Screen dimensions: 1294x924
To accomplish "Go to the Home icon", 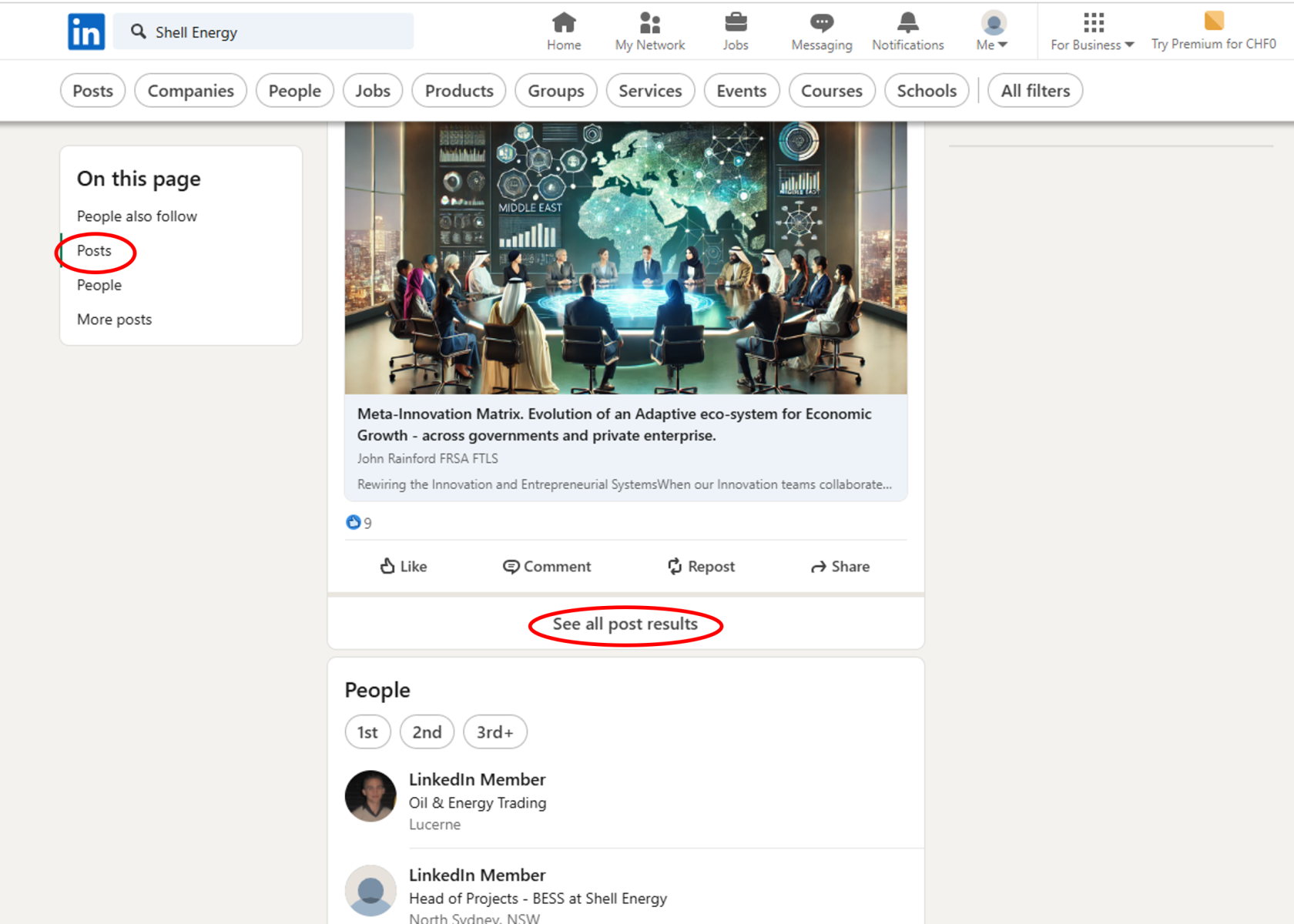I will pyautogui.click(x=564, y=22).
